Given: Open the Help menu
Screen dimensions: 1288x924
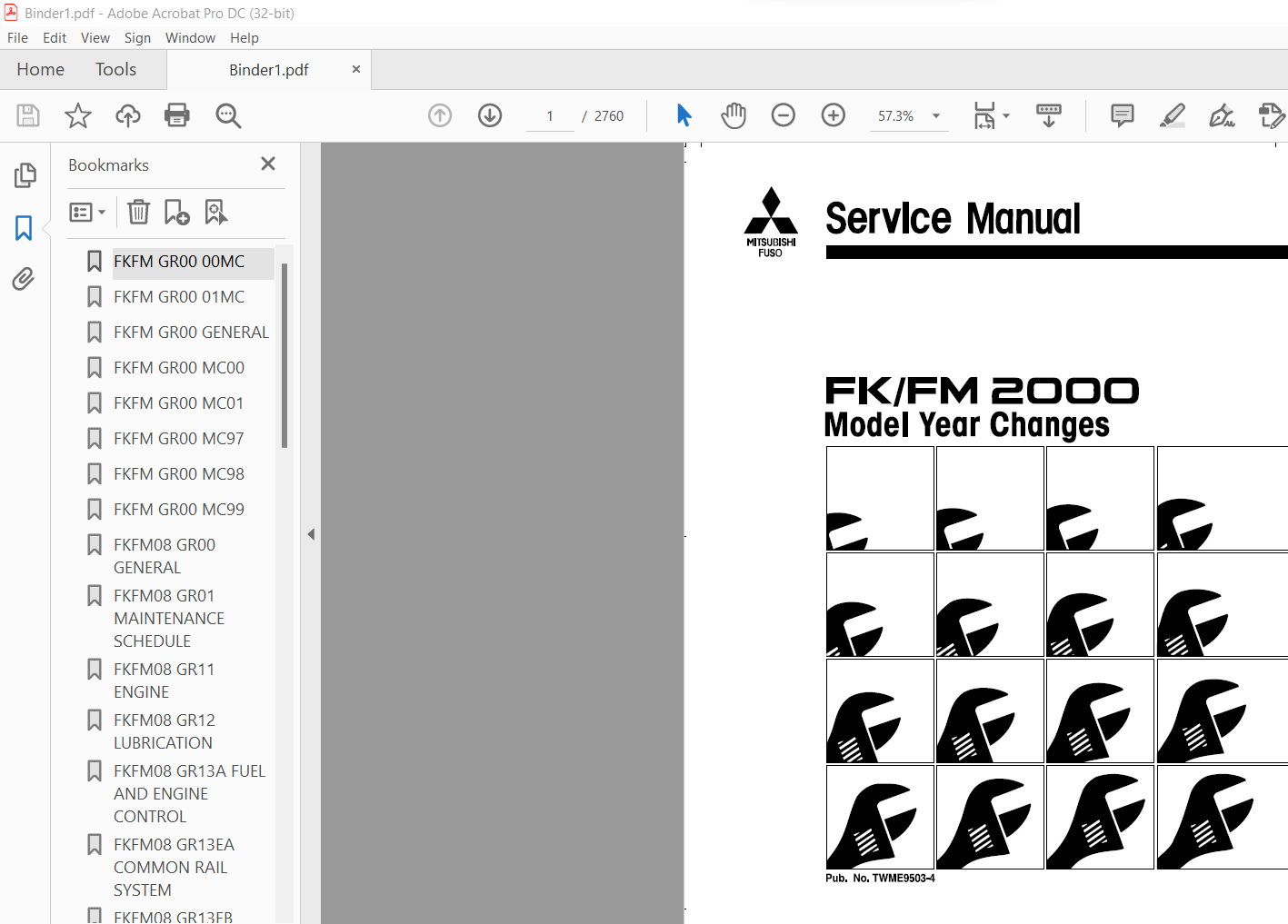Looking at the screenshot, I should [x=245, y=38].
